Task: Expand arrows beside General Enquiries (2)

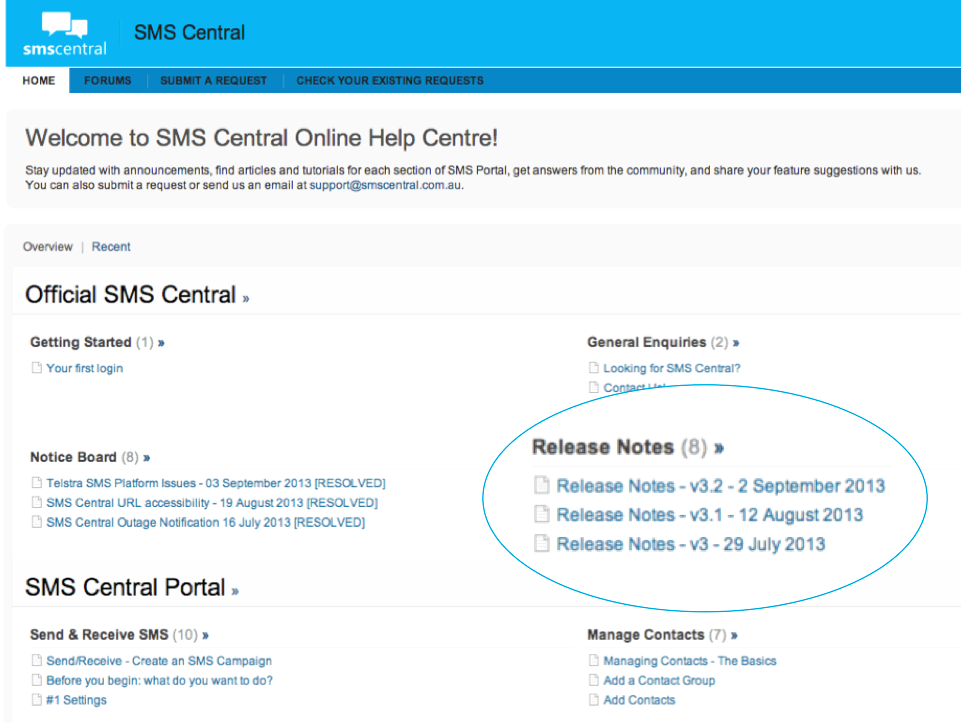Action: [x=736, y=343]
